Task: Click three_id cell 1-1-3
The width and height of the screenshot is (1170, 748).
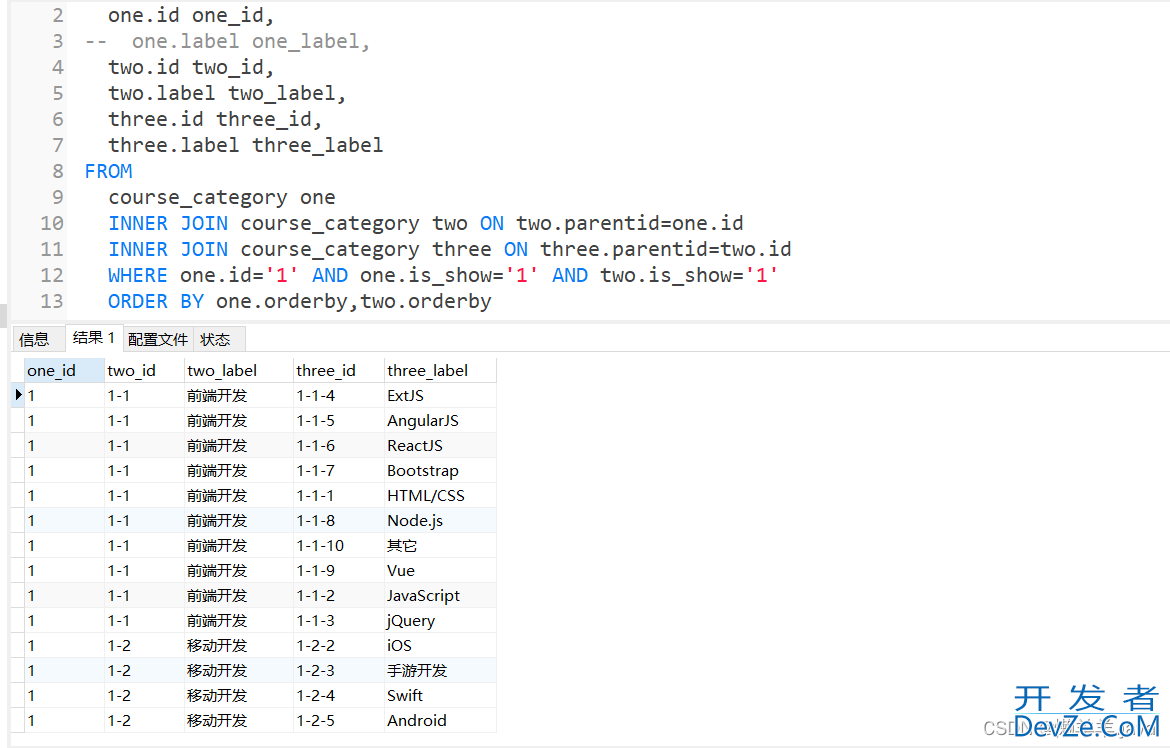Action: [339, 620]
